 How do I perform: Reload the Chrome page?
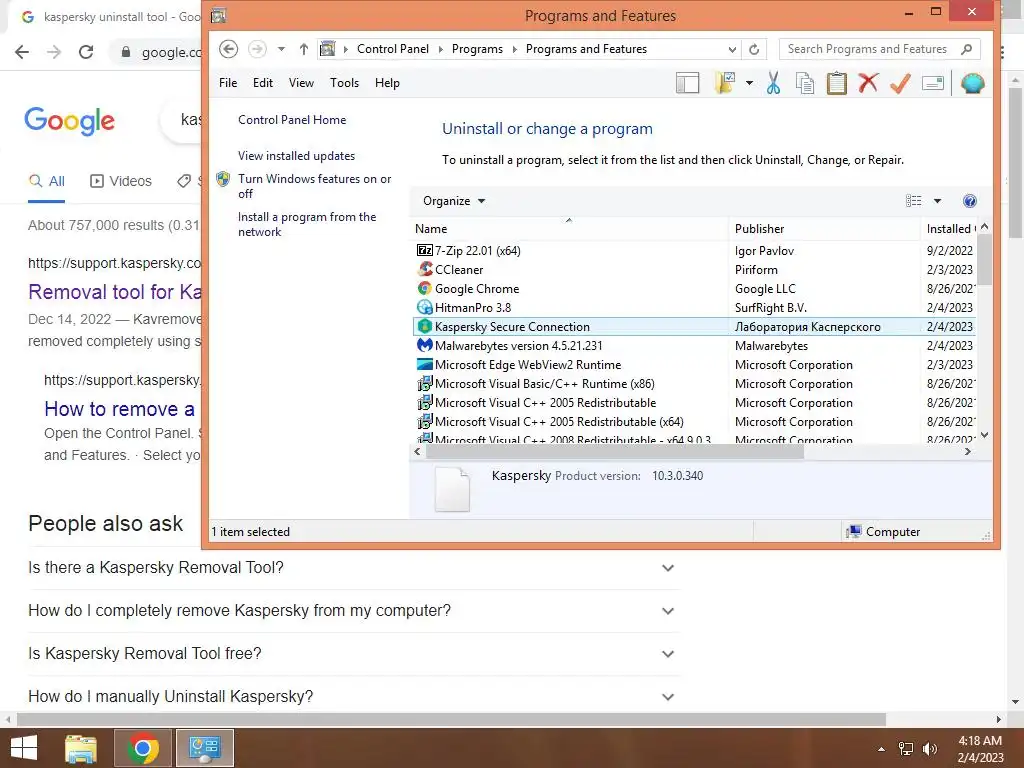tap(86, 52)
